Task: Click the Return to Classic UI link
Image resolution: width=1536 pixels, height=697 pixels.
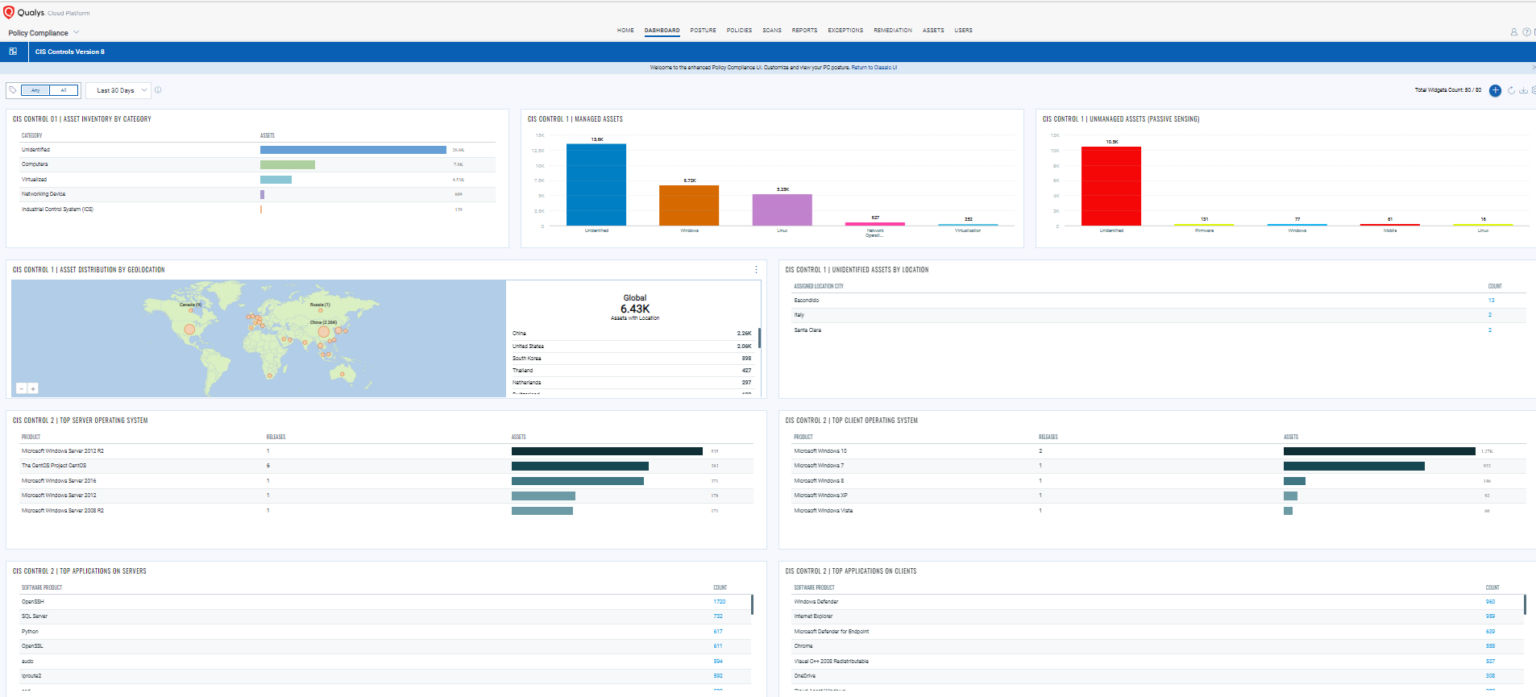Action: point(874,66)
